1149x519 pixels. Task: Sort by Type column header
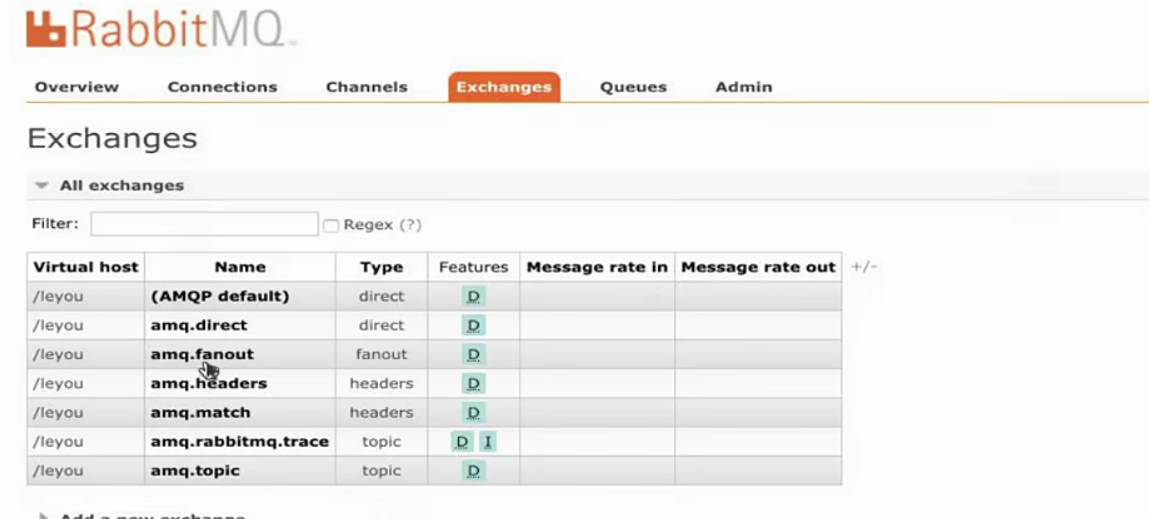(382, 268)
